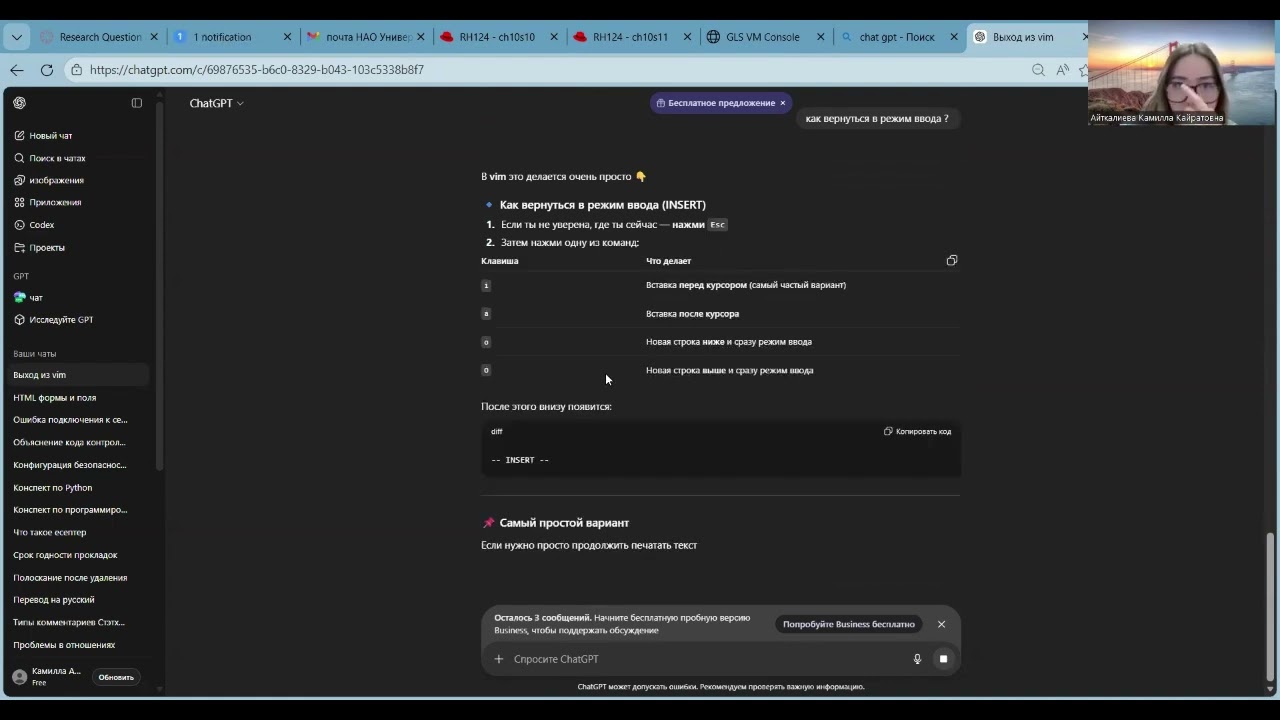Switch to the chat gpt - Поиск tab

coord(898,37)
